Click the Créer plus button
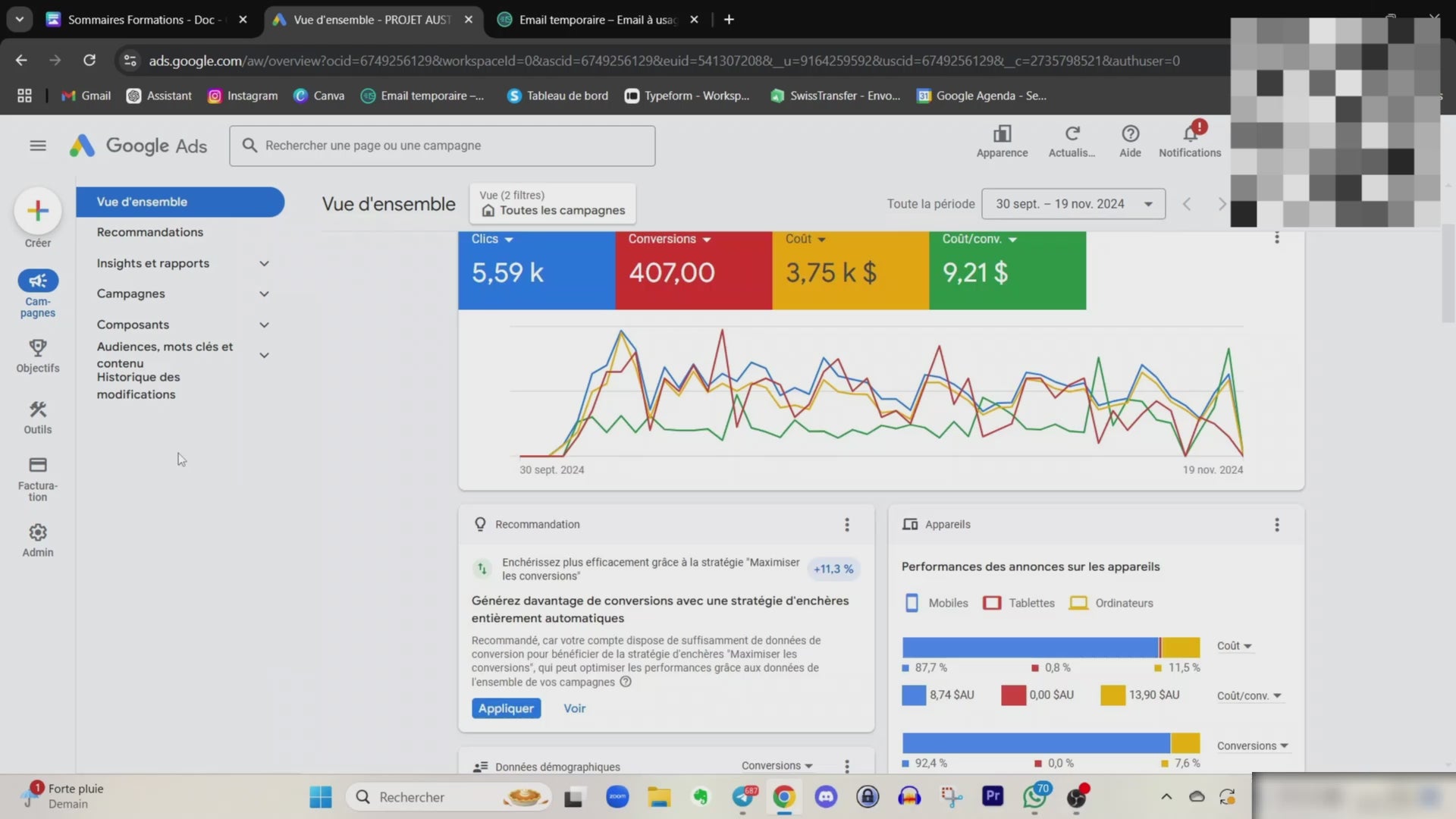 [38, 211]
